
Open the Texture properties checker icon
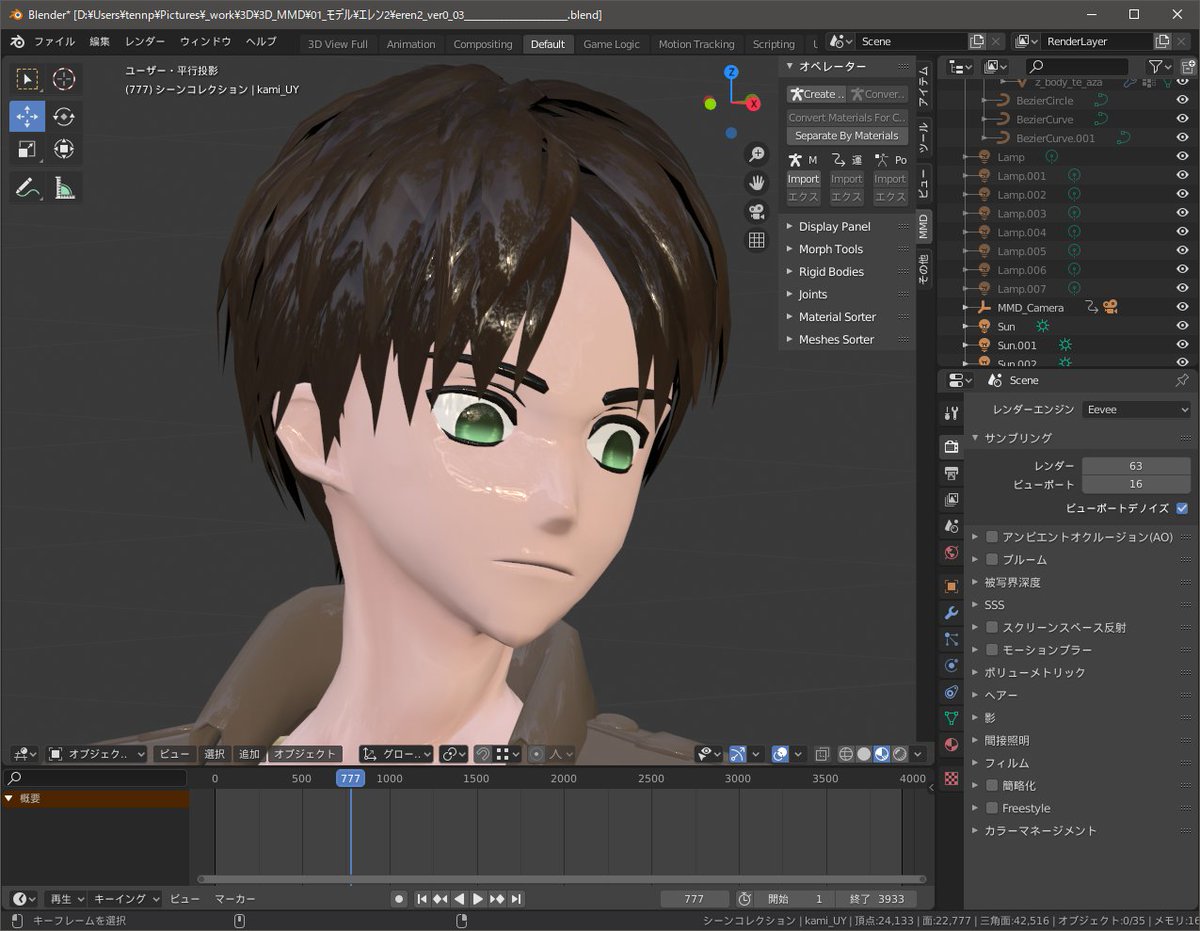pyautogui.click(x=951, y=777)
